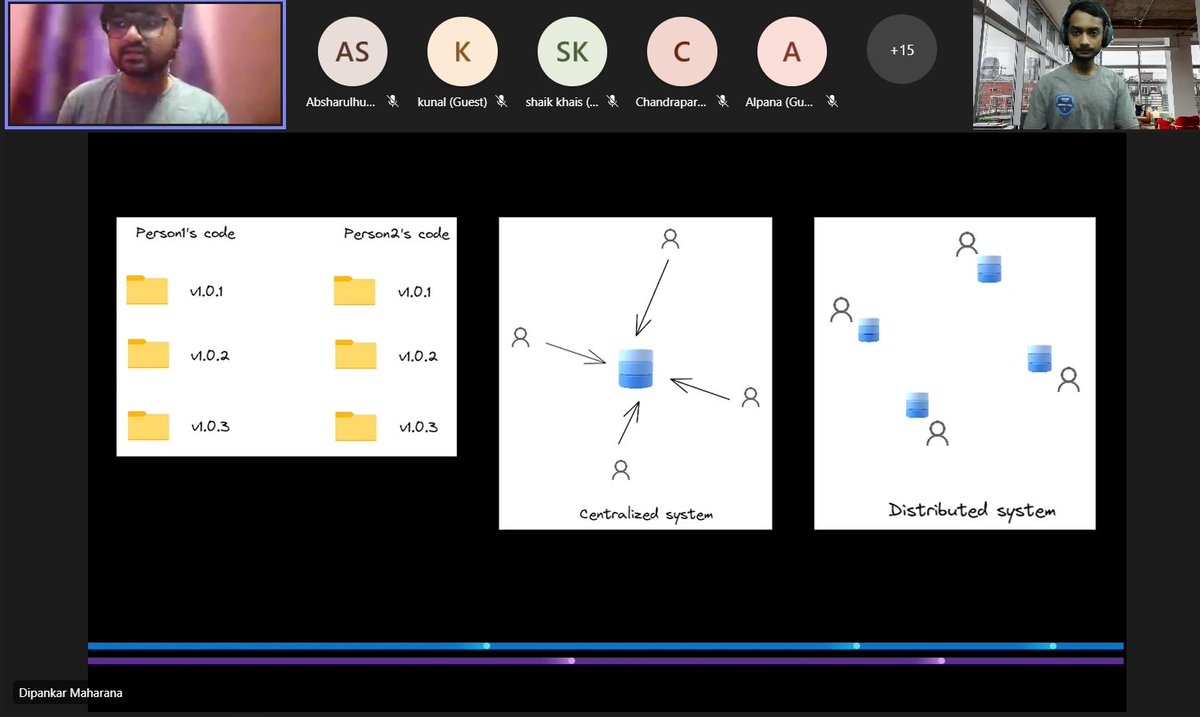Click the topmost user icon in Distributed system

point(966,244)
